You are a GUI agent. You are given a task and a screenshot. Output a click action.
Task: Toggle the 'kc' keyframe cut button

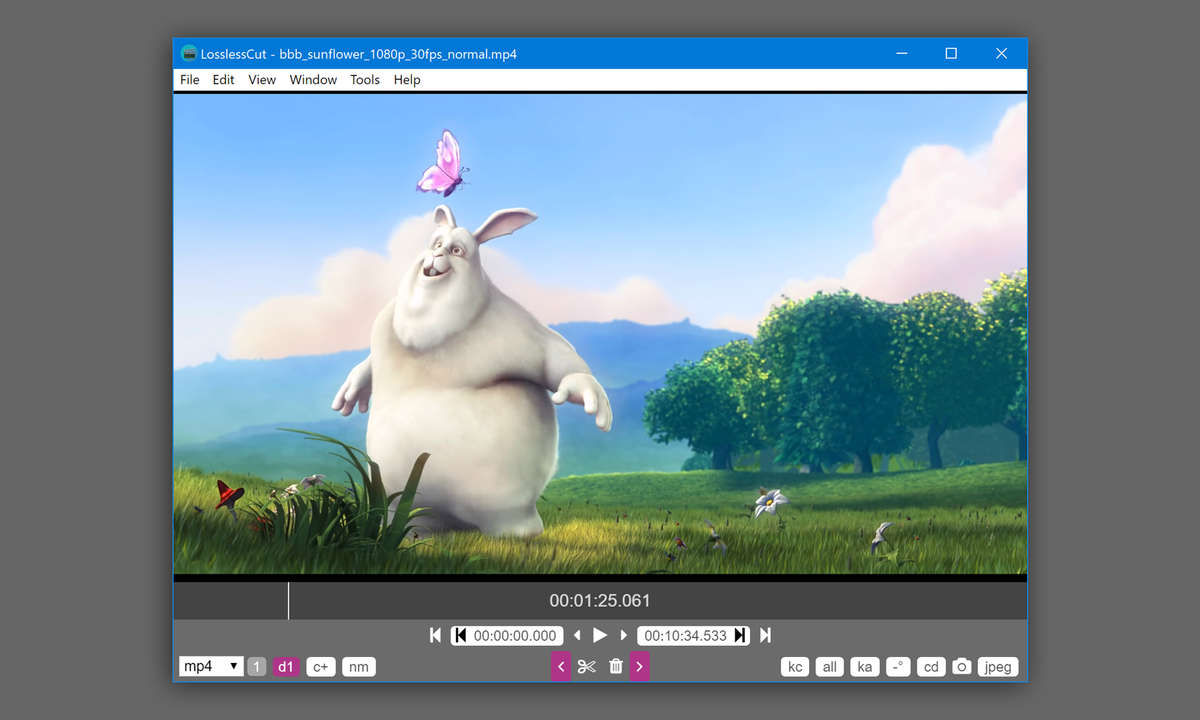[795, 667]
